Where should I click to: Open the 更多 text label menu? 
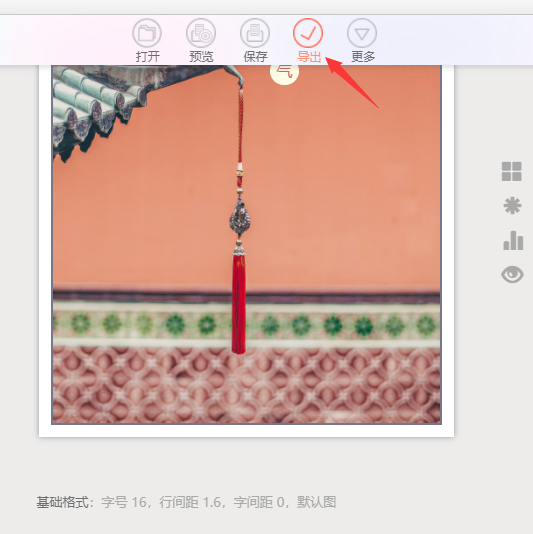363,57
